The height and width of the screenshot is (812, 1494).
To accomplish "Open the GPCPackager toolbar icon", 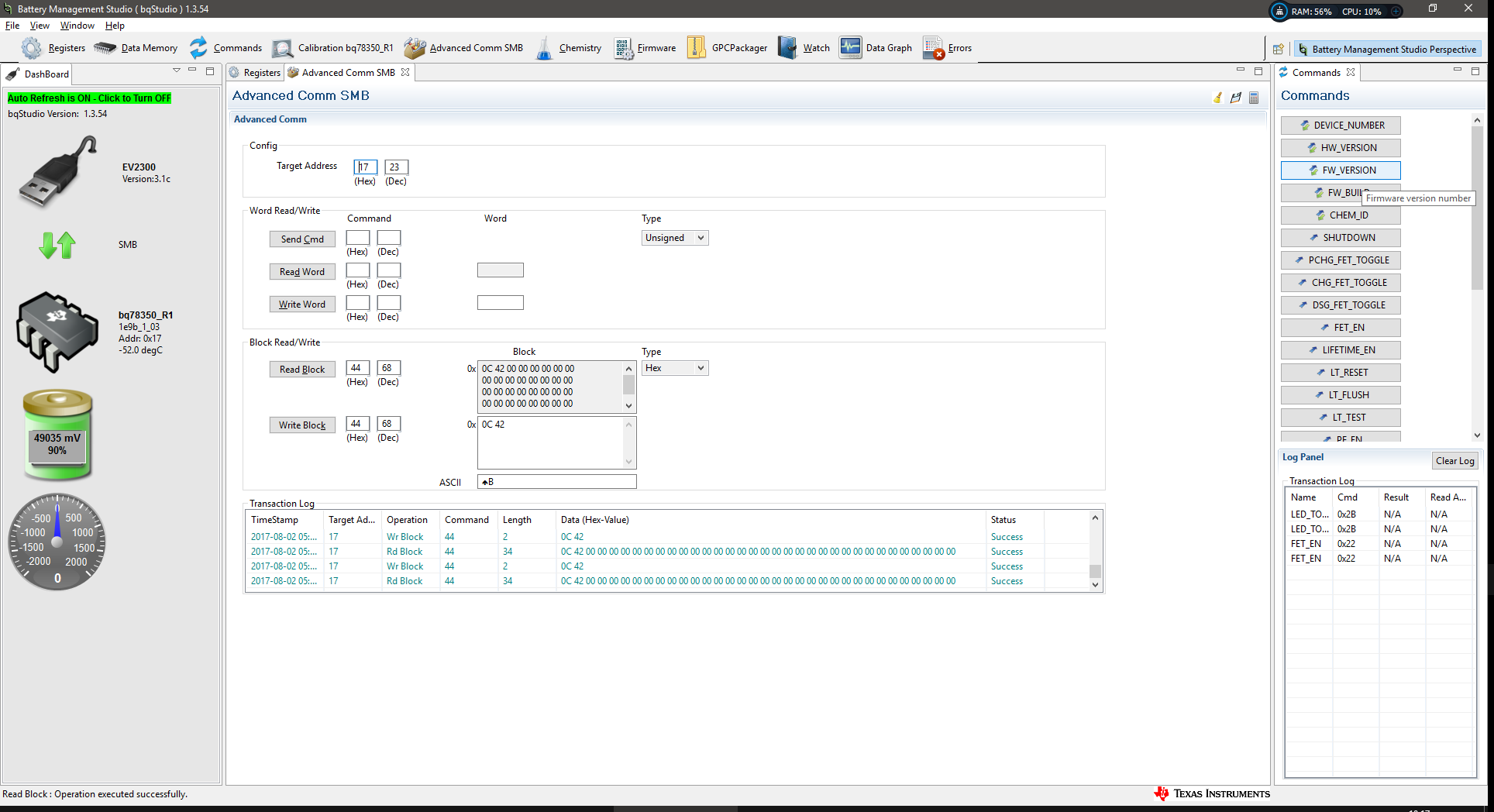I will coord(727,48).
